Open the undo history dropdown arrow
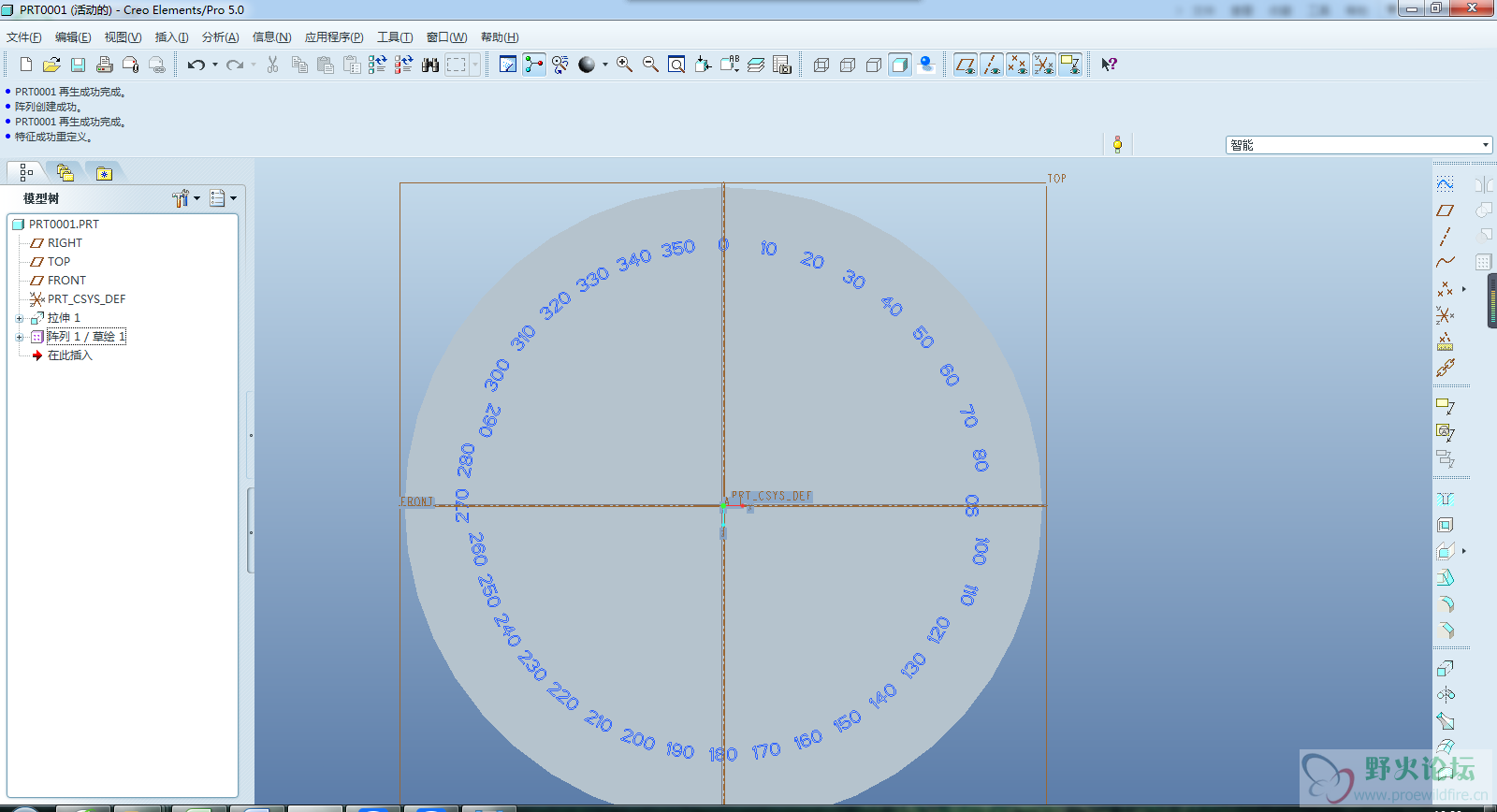1497x812 pixels. click(x=215, y=65)
